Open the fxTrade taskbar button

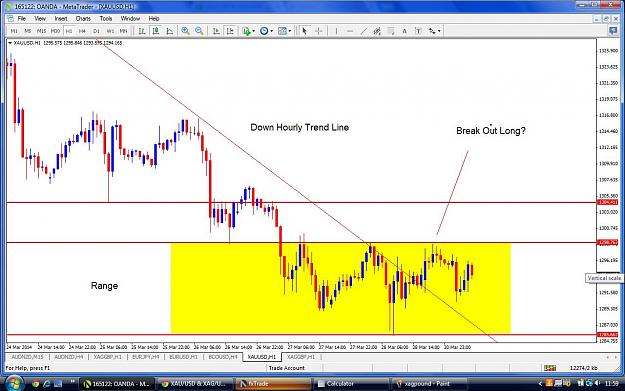click(x=273, y=383)
